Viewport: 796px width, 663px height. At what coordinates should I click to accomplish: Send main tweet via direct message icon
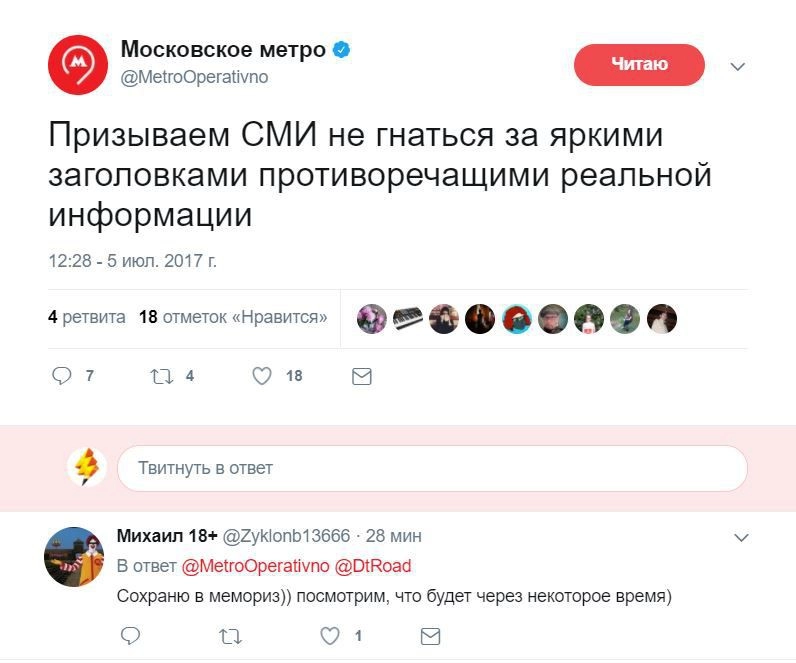(x=362, y=376)
